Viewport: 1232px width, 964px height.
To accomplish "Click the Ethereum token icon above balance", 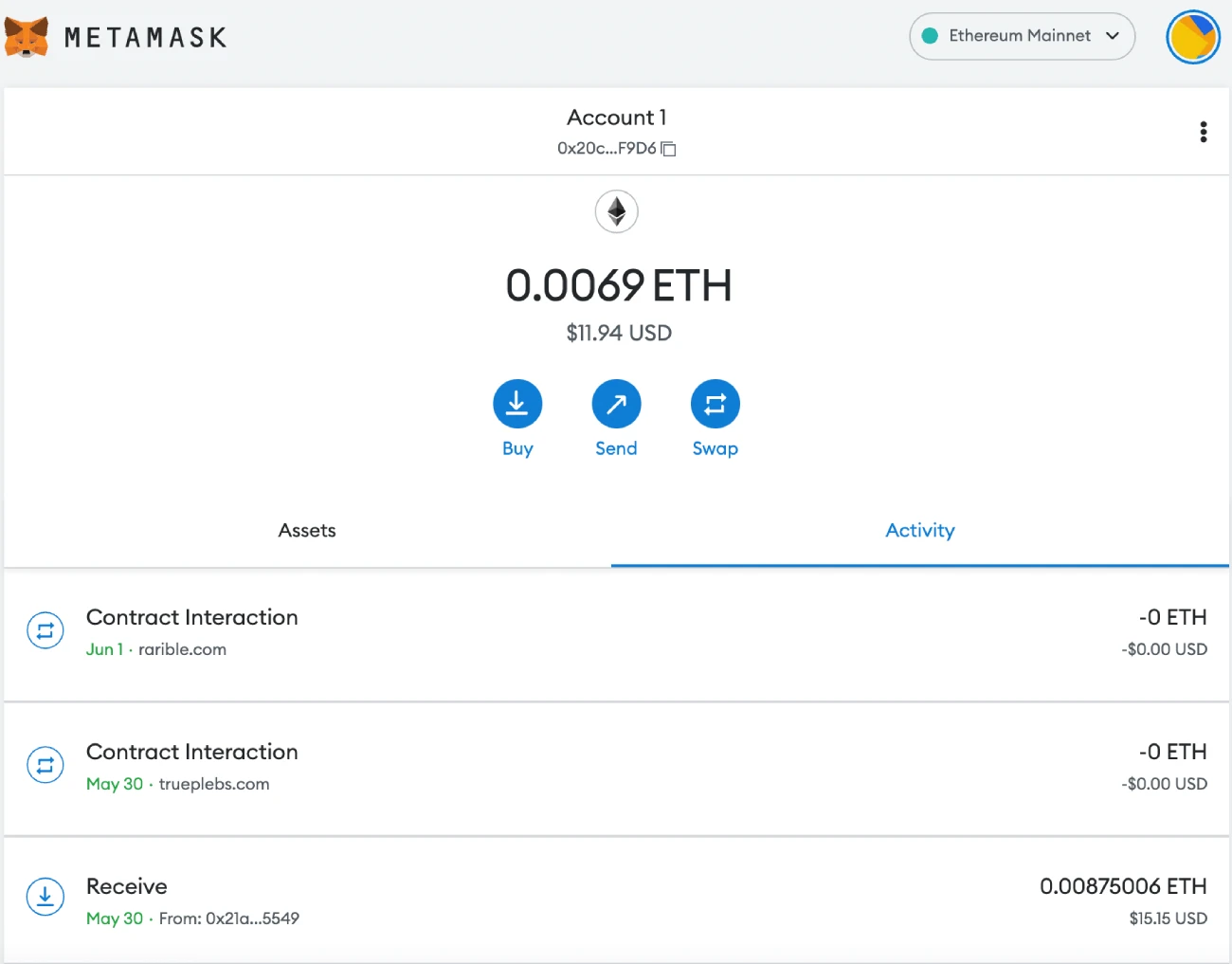I will (616, 211).
